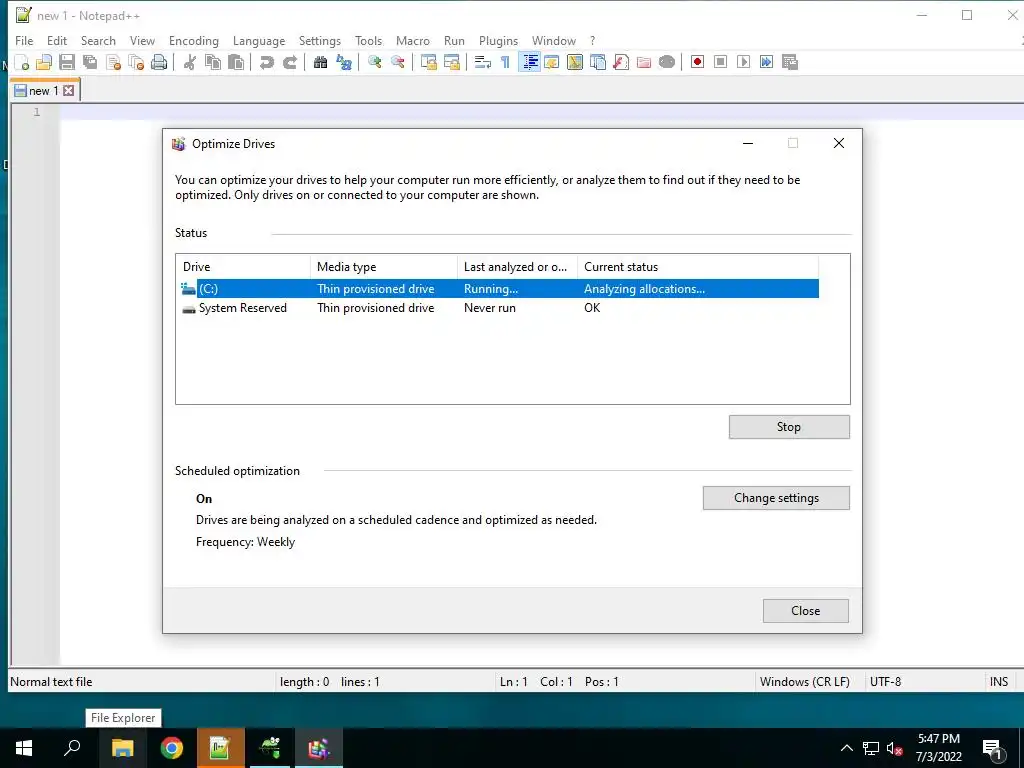Open the Search menu

(x=98, y=40)
